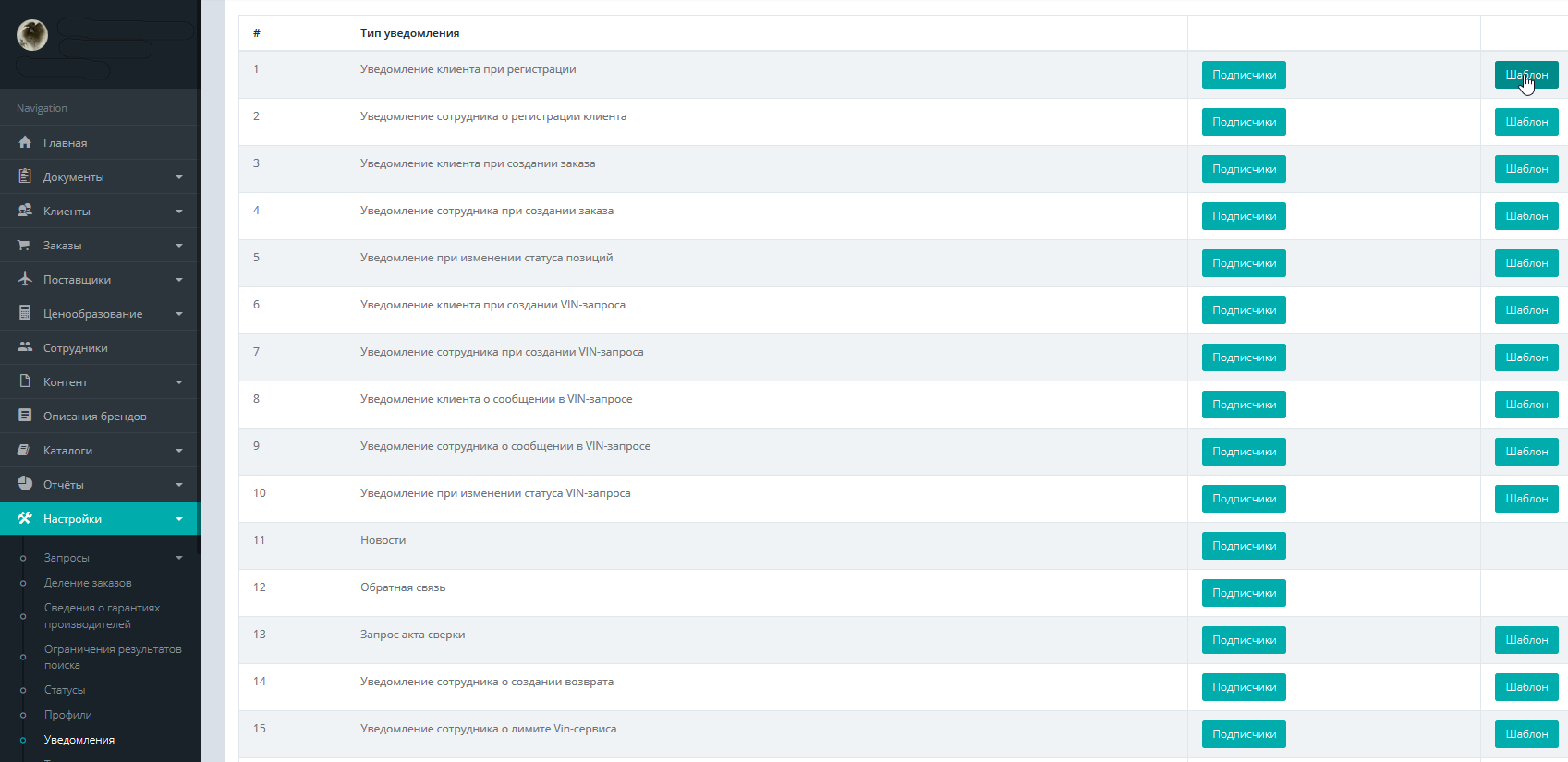Click the airplane icon for Поставщики
This screenshot has height=762, width=1568.
coord(25,279)
